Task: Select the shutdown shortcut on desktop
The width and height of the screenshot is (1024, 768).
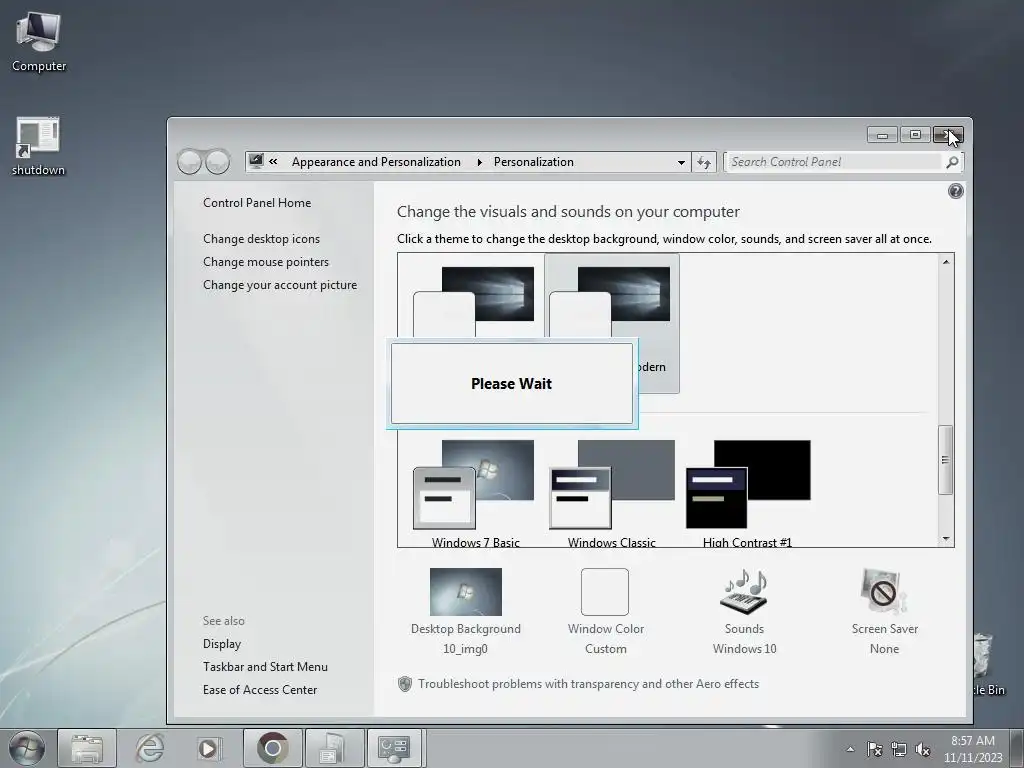Action: (x=38, y=147)
